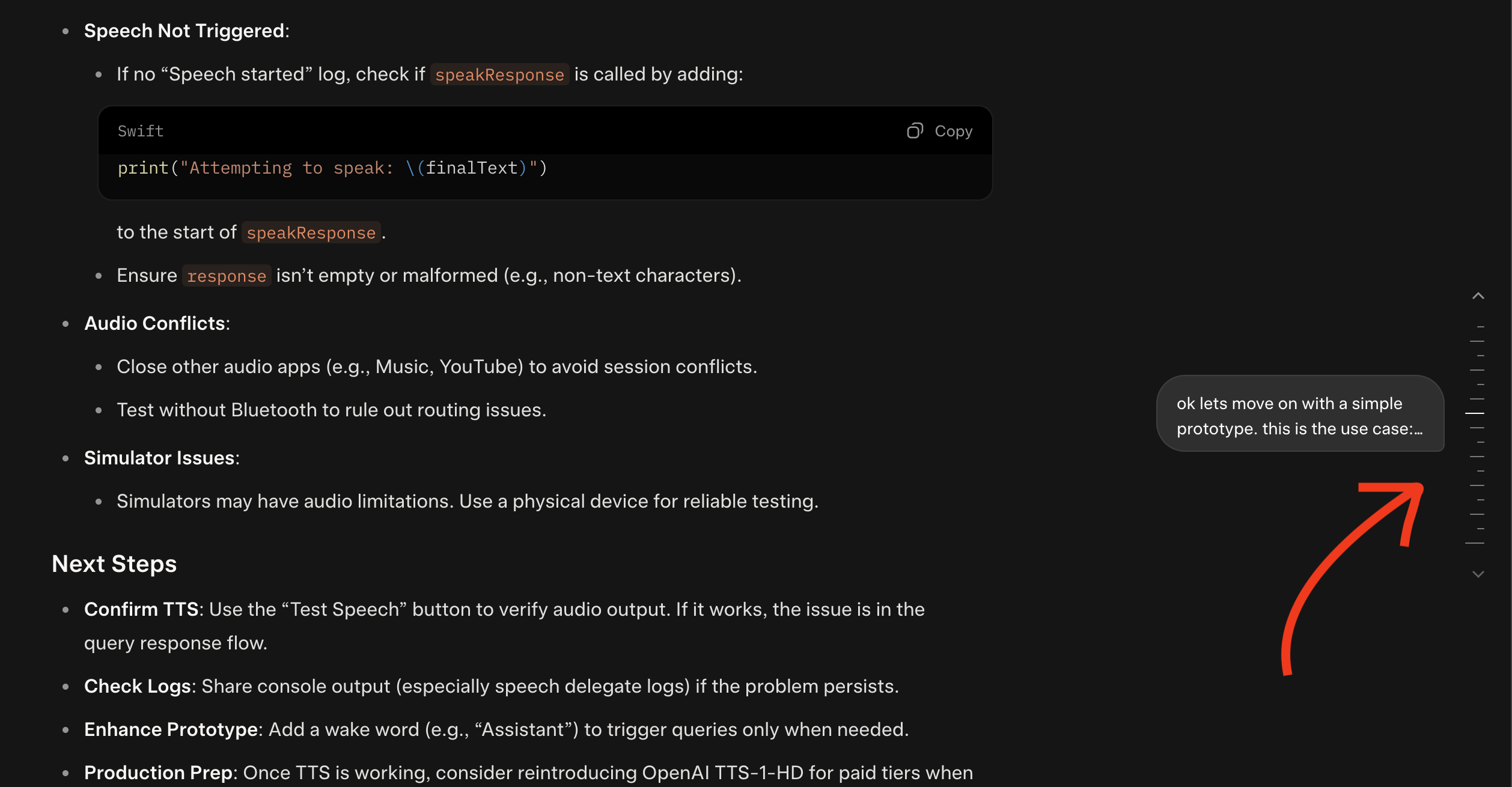Viewport: 1512px width, 787px height.
Task: Click the "Next Steps" heading
Action: point(114,564)
